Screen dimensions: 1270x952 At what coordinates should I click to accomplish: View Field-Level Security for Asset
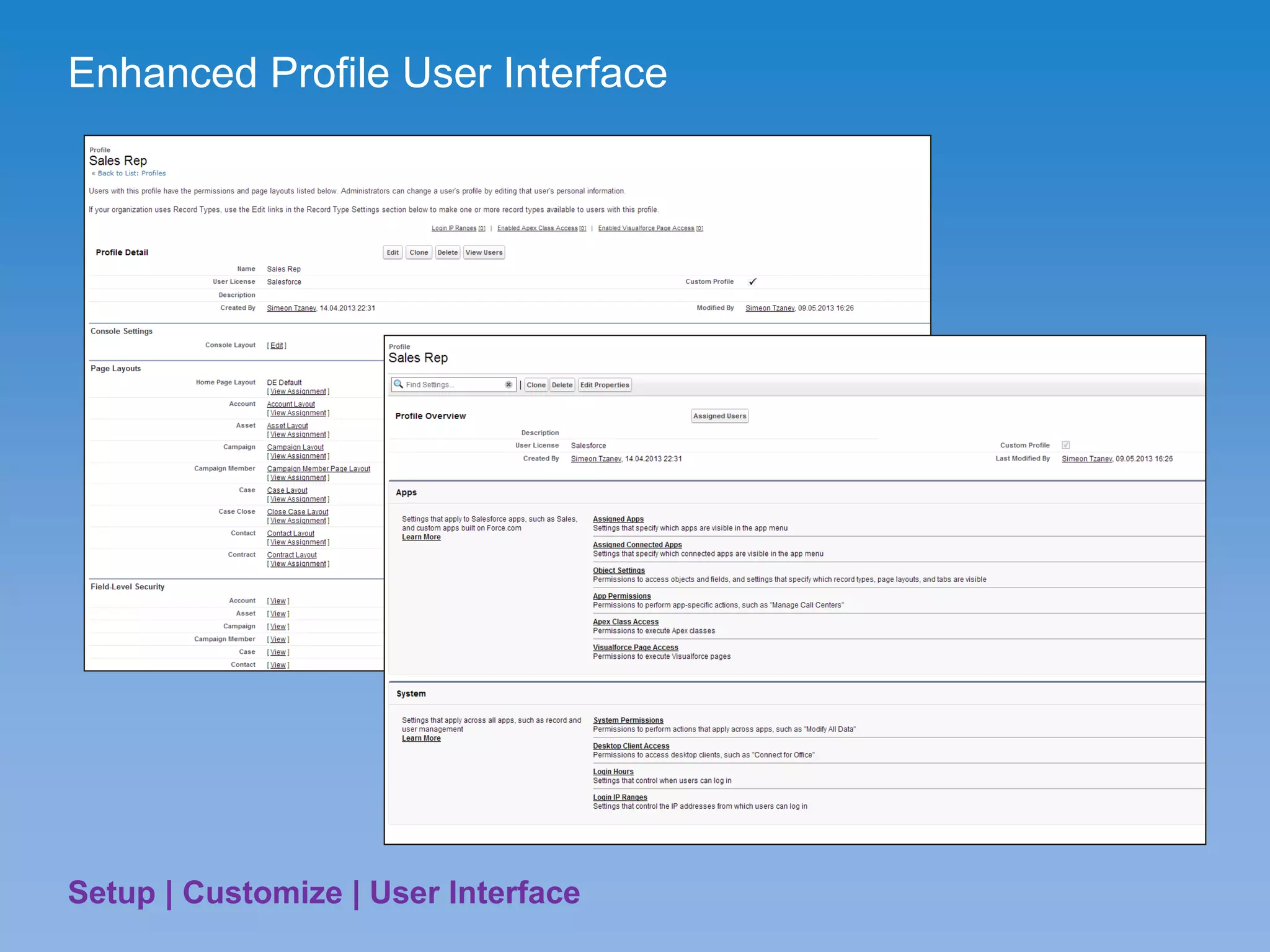coord(278,614)
